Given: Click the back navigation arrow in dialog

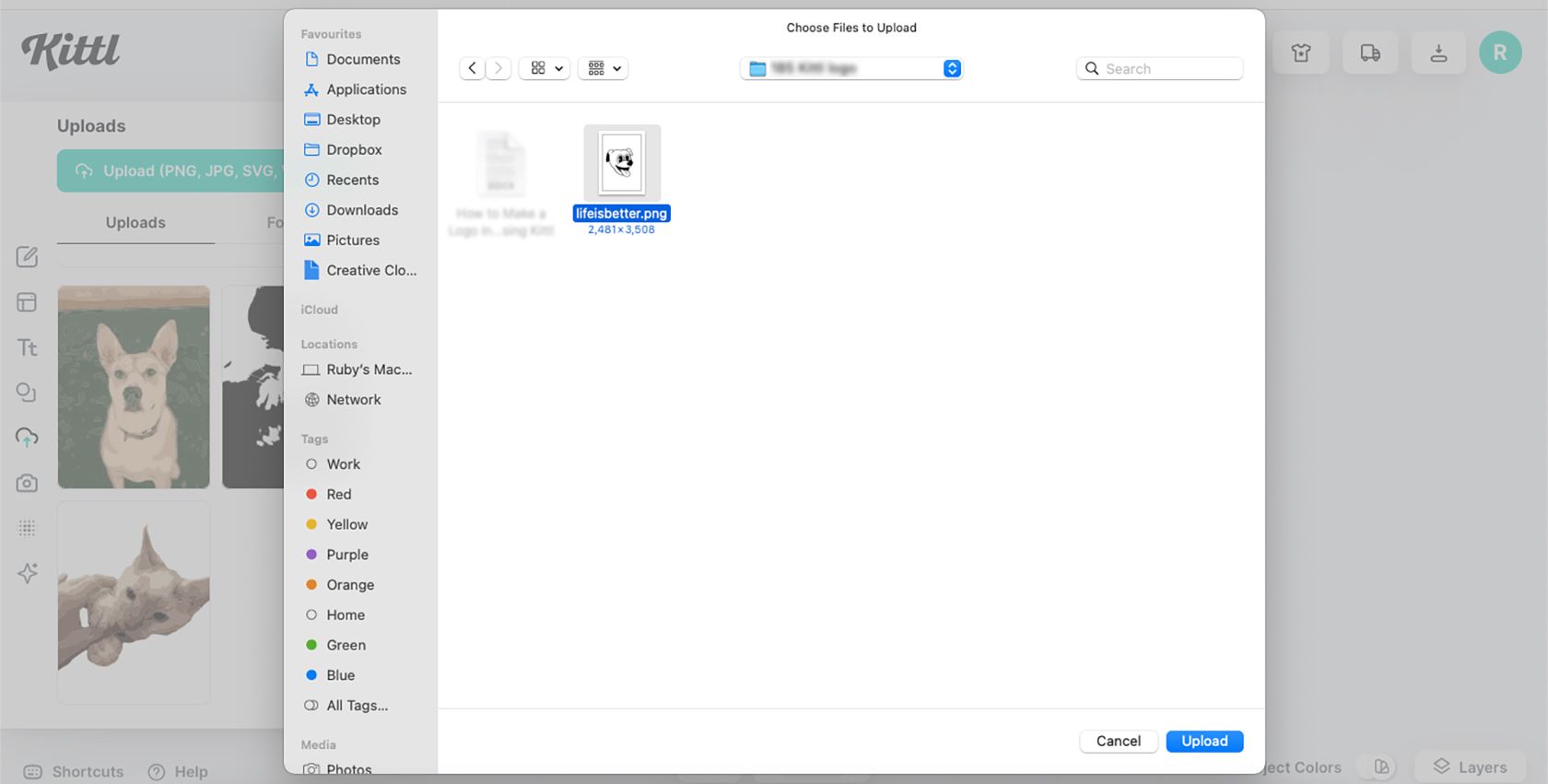Looking at the screenshot, I should (472, 68).
